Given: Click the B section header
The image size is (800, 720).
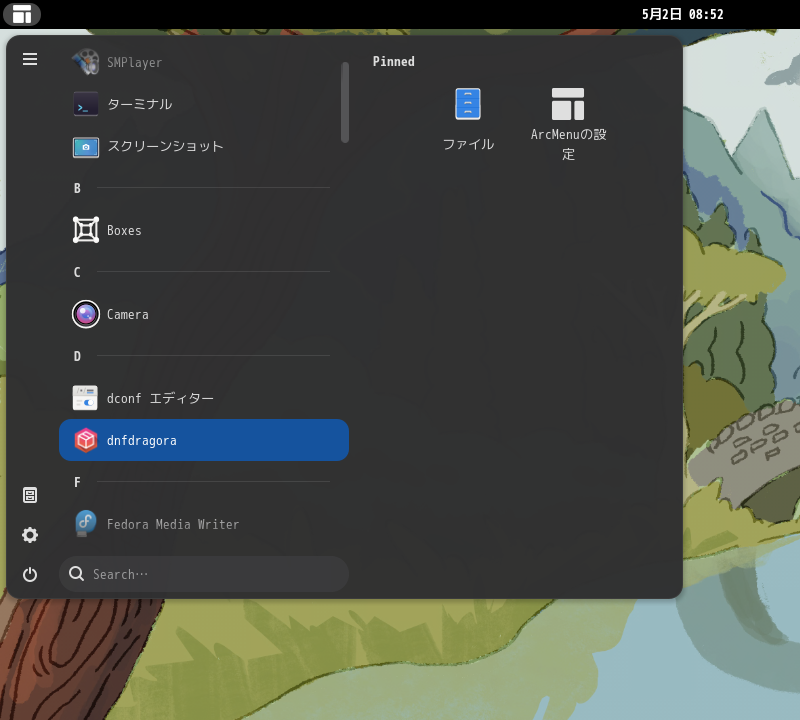Looking at the screenshot, I should (77, 188).
